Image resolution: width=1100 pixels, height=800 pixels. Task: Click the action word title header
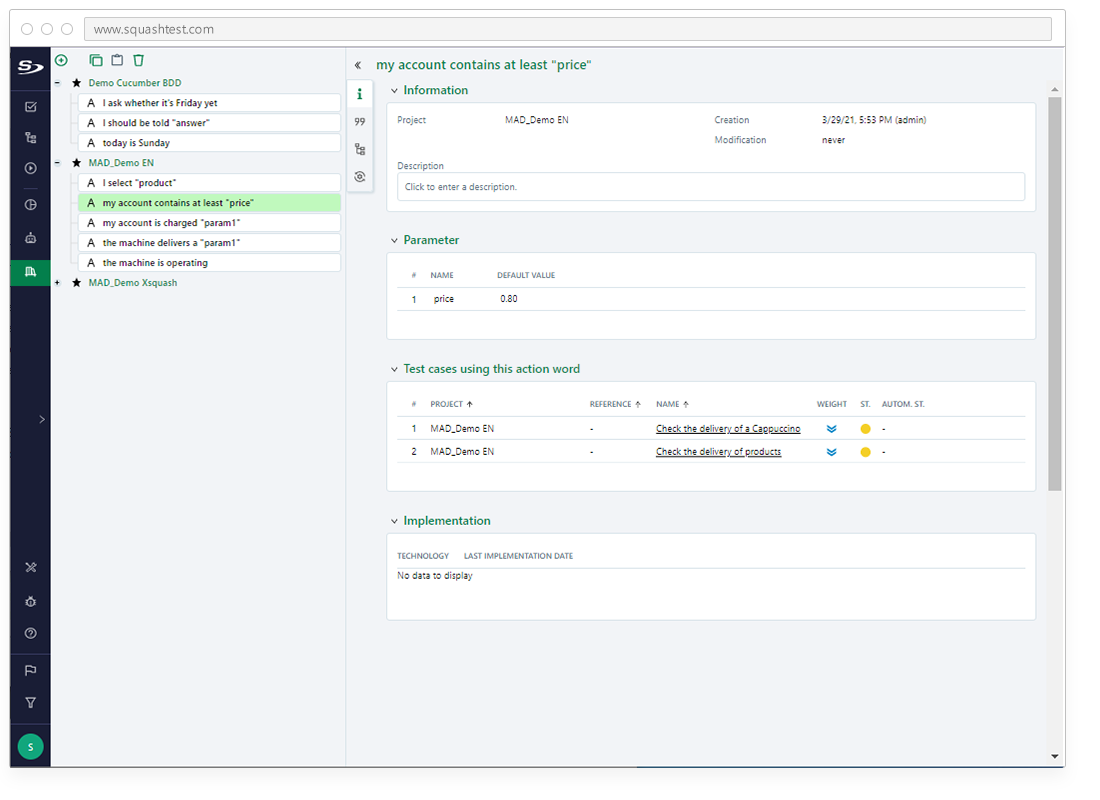pos(483,65)
